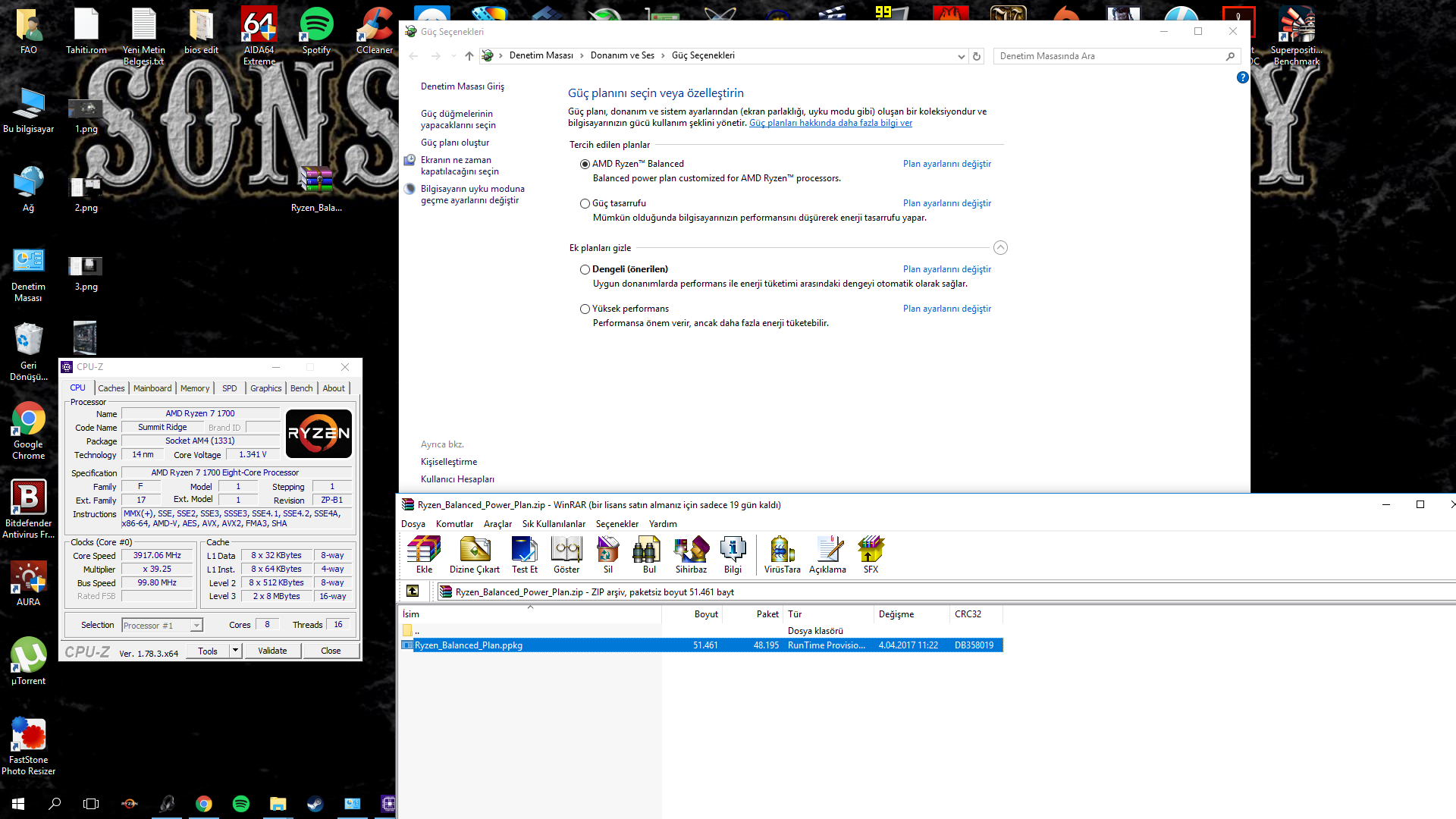Select the Bitdefender Antivirus desktop icon
The width and height of the screenshot is (1456, 819).
point(29,510)
